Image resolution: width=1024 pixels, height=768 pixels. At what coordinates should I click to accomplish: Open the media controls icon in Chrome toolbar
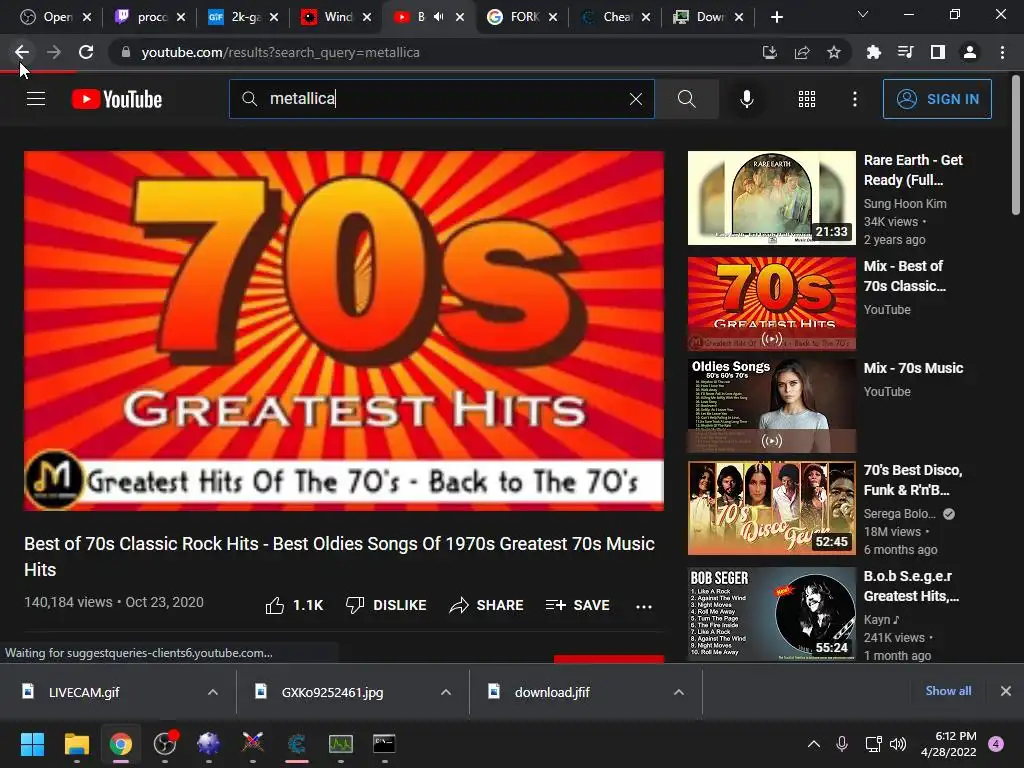click(905, 52)
